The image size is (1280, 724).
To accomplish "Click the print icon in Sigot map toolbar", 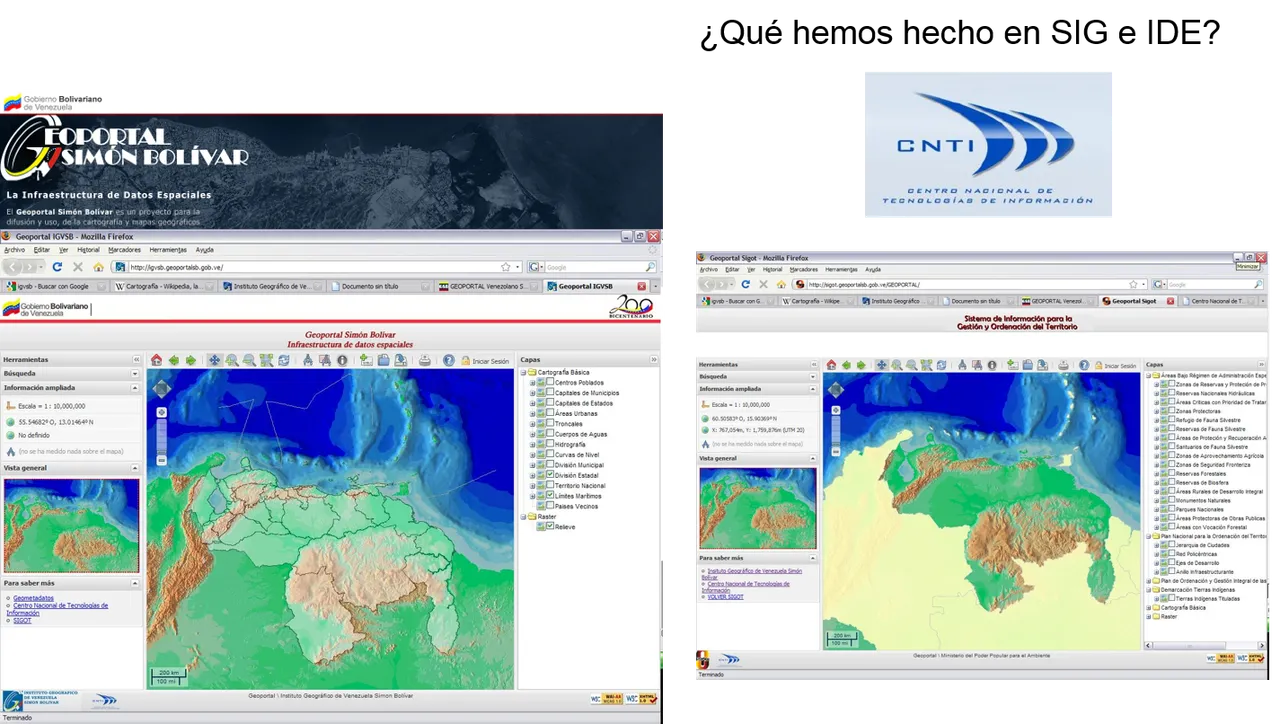I will 1063,365.
